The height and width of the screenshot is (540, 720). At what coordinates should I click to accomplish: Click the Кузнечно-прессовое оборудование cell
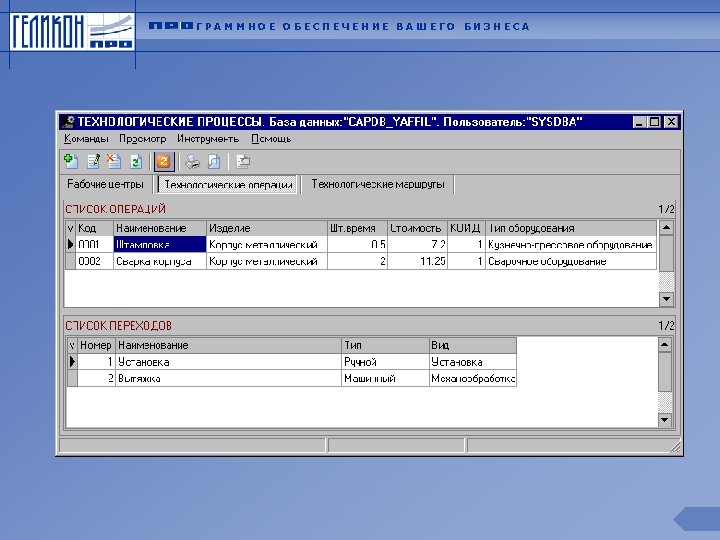571,244
